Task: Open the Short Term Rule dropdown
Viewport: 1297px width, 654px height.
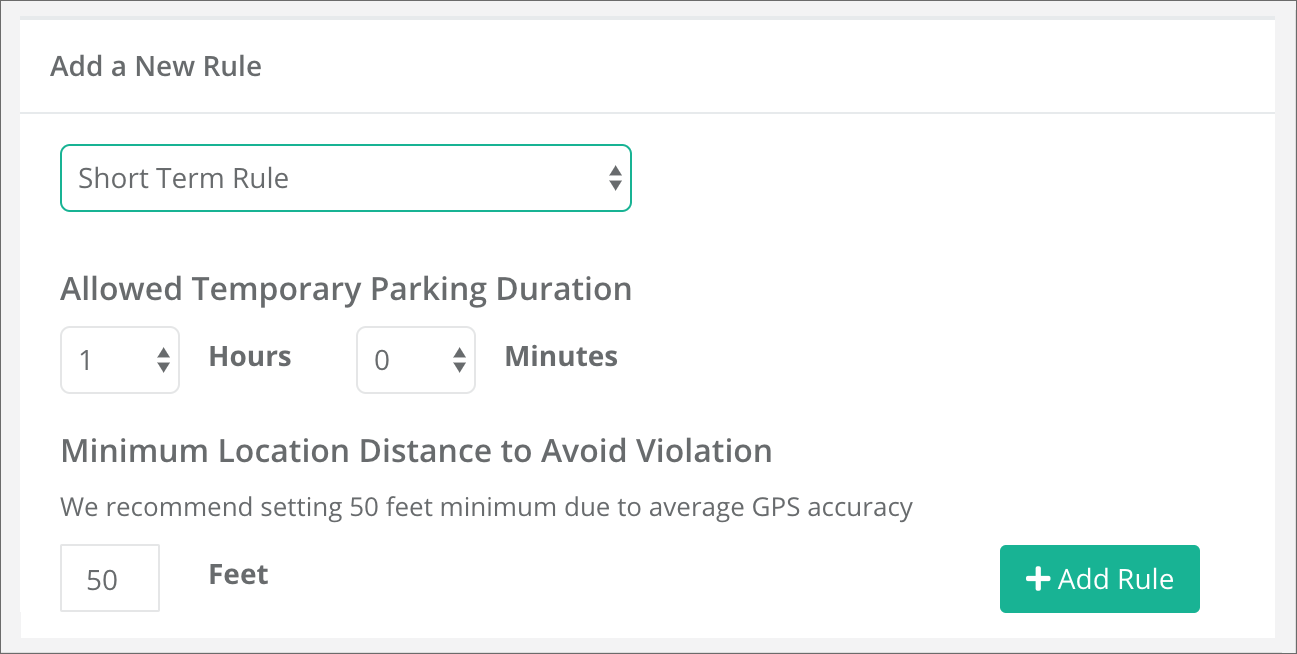Action: 345,178
